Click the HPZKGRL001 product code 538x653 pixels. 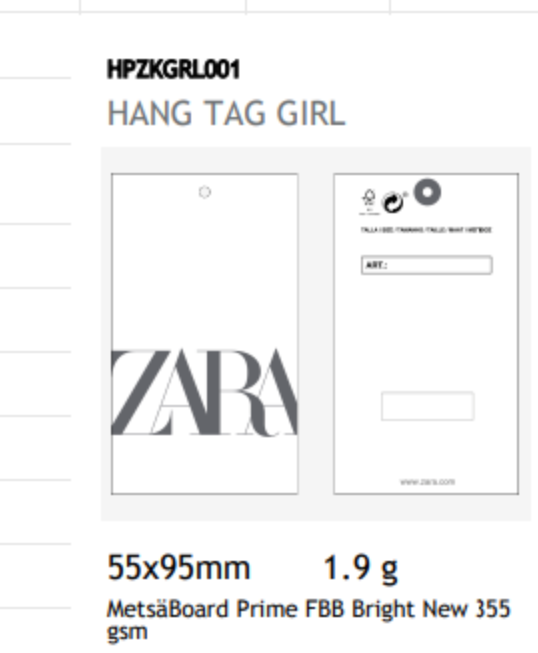coord(174,70)
